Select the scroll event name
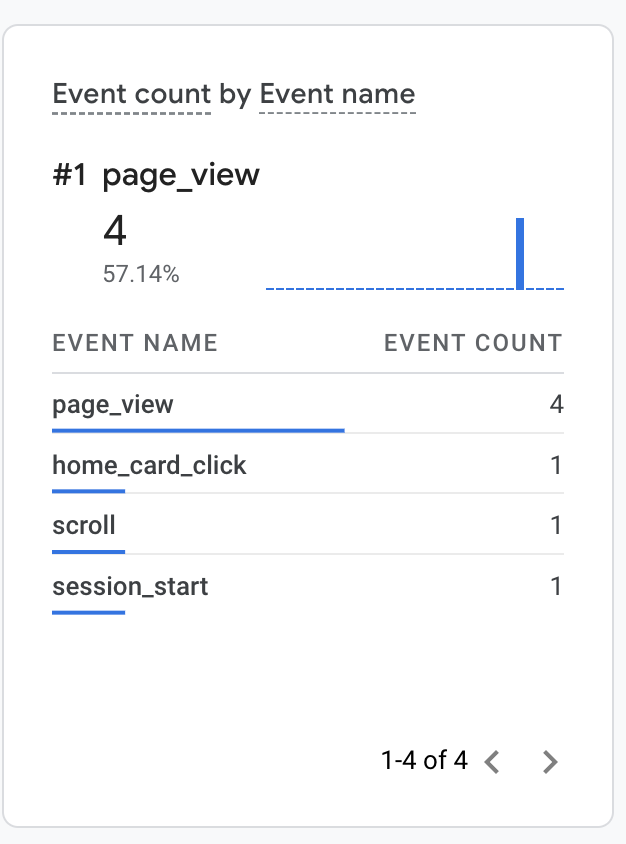The width and height of the screenshot is (626, 844). point(84,525)
